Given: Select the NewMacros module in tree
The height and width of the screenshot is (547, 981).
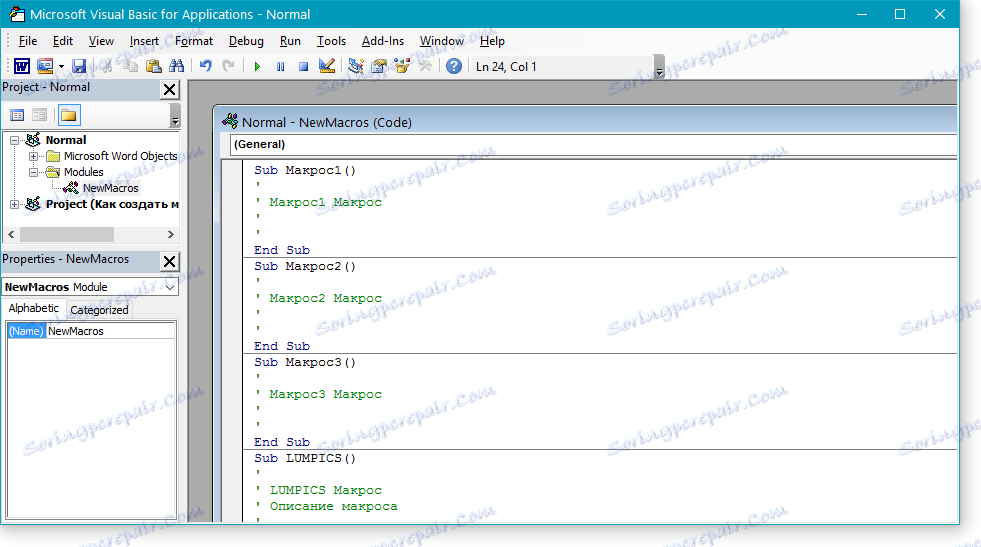Looking at the screenshot, I should (x=110, y=188).
